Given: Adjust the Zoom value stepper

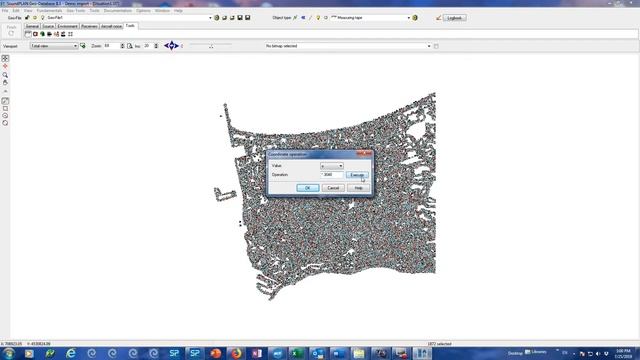Looking at the screenshot, I should click(x=122, y=46).
